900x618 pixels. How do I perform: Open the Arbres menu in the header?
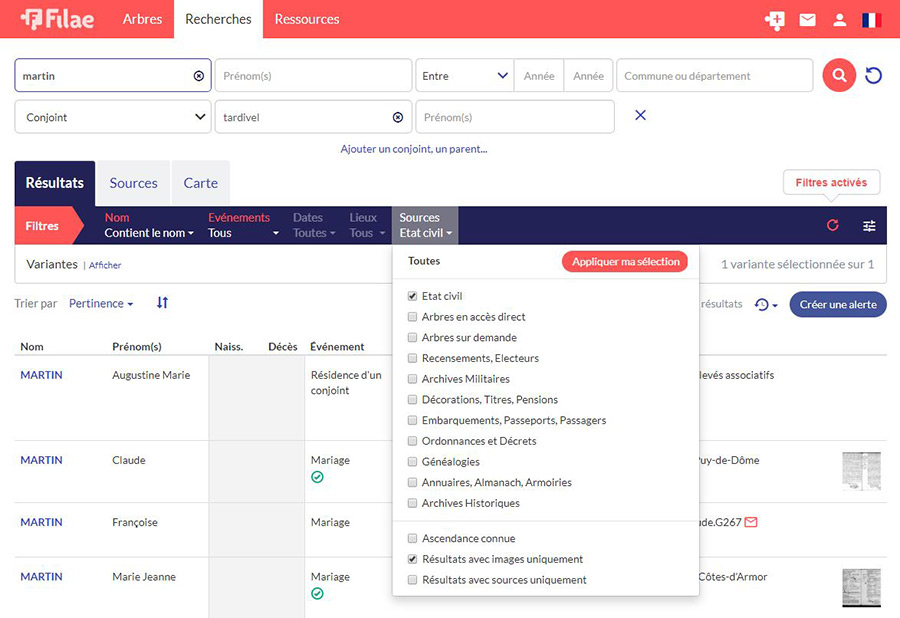click(142, 19)
